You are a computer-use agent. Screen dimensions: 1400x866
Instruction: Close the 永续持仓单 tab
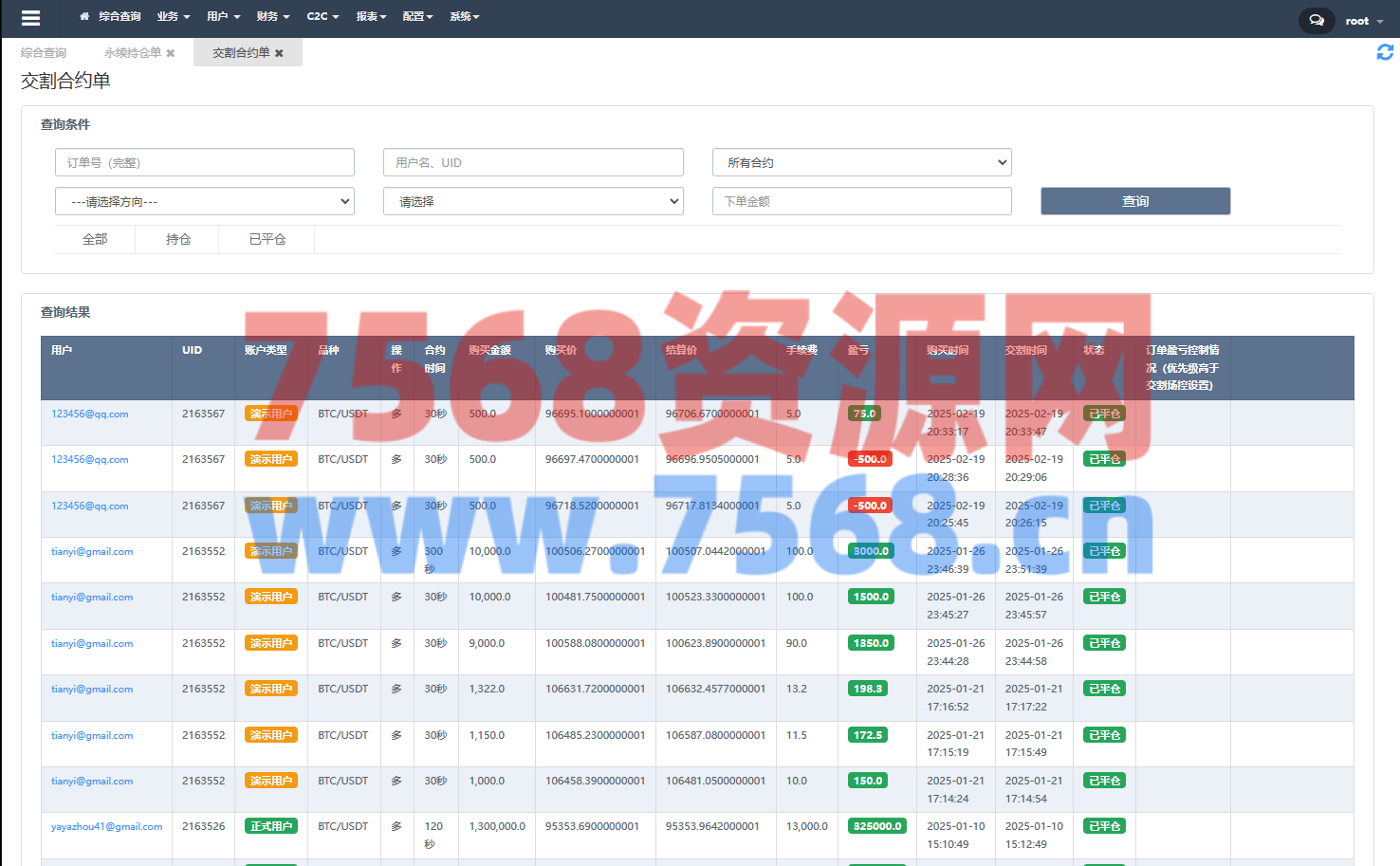[x=171, y=53]
